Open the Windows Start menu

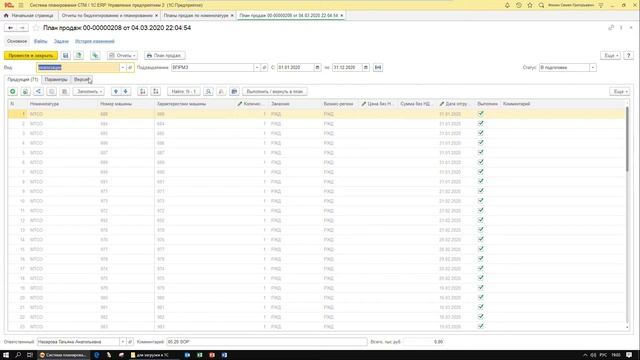pyautogui.click(x=6, y=355)
